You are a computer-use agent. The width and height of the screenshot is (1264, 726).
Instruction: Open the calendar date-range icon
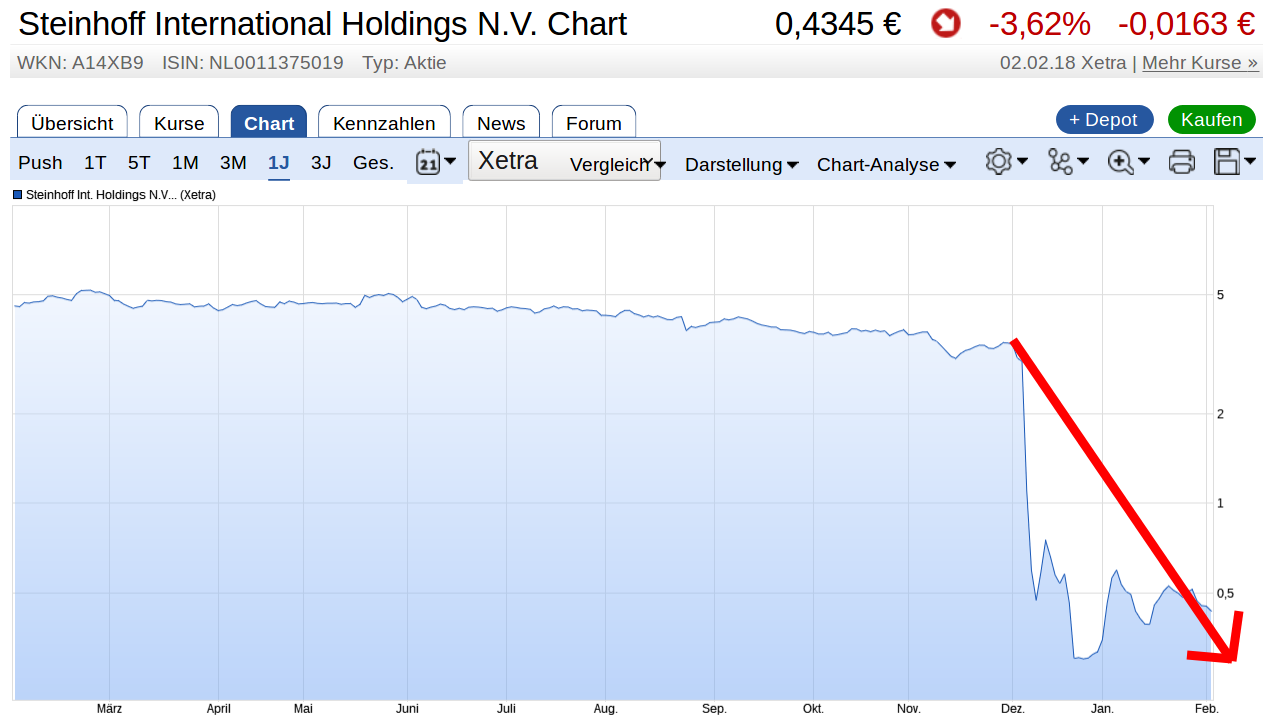point(427,161)
